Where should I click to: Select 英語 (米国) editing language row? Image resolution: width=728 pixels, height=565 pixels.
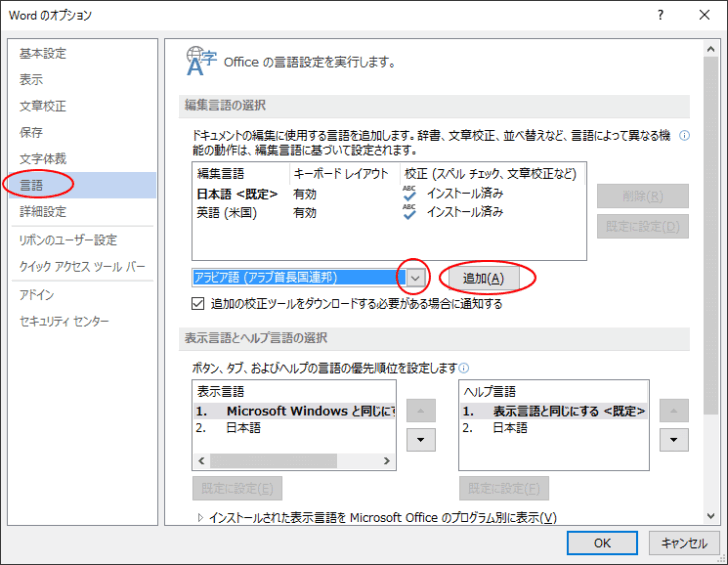(389, 212)
